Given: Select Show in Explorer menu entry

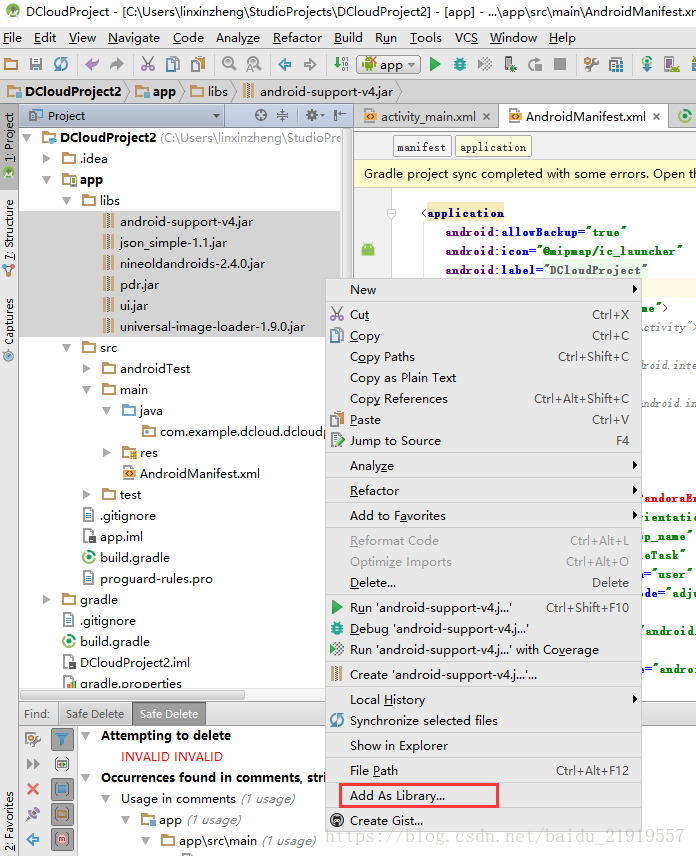Looking at the screenshot, I should coord(483,745).
